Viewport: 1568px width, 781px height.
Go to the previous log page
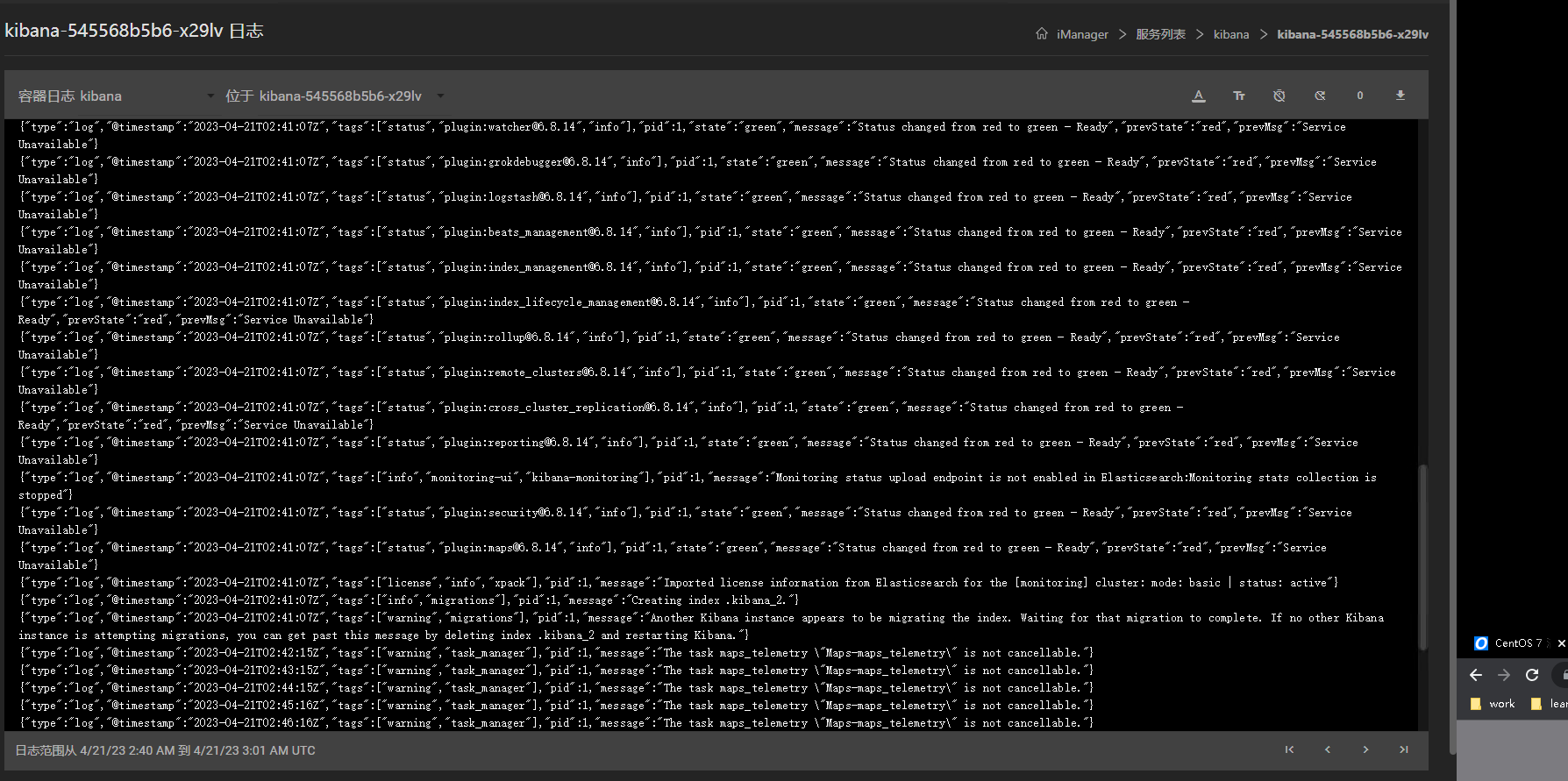pyautogui.click(x=1328, y=749)
